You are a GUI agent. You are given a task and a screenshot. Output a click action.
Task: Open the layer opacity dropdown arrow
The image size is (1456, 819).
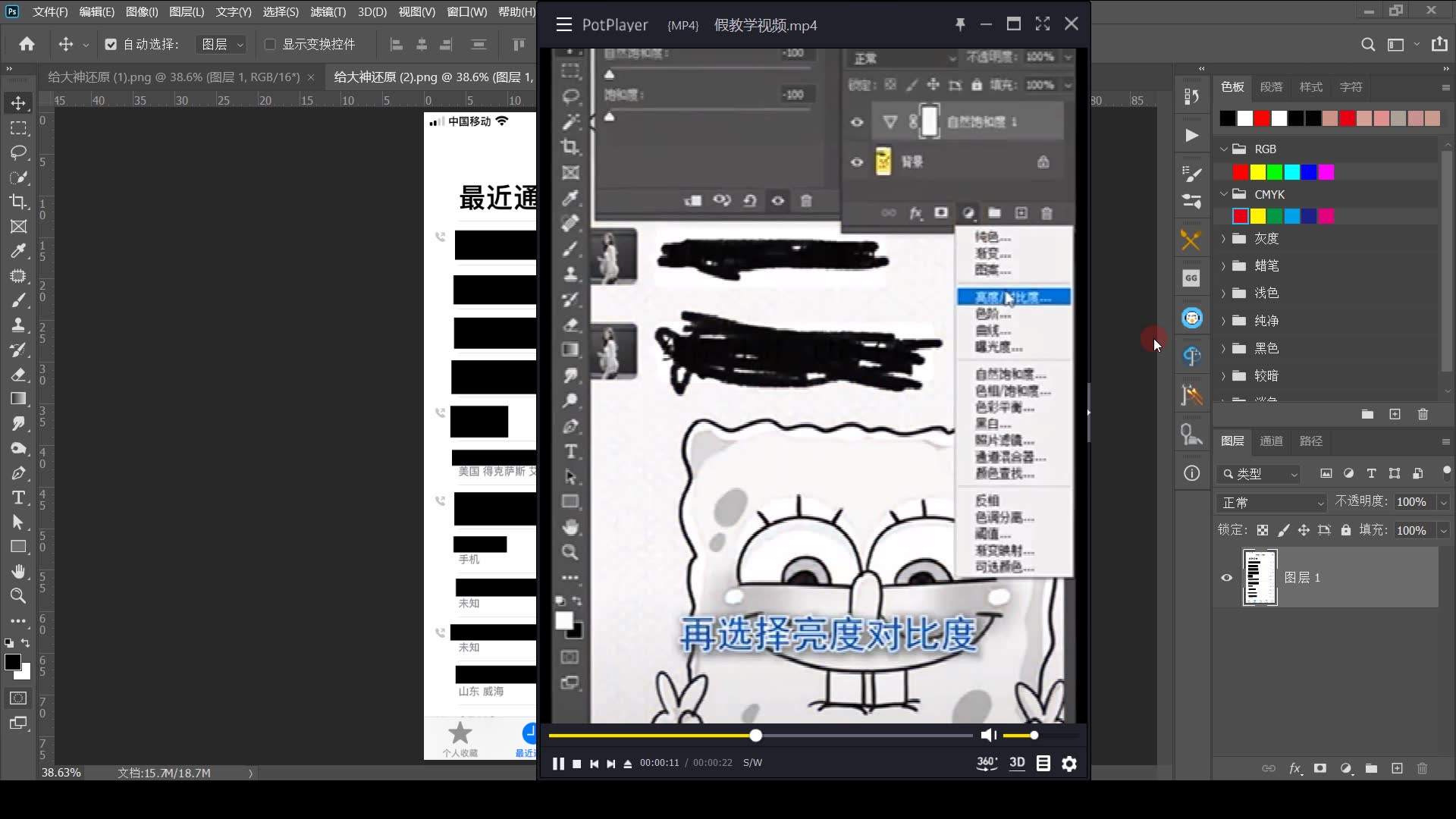tap(1444, 502)
